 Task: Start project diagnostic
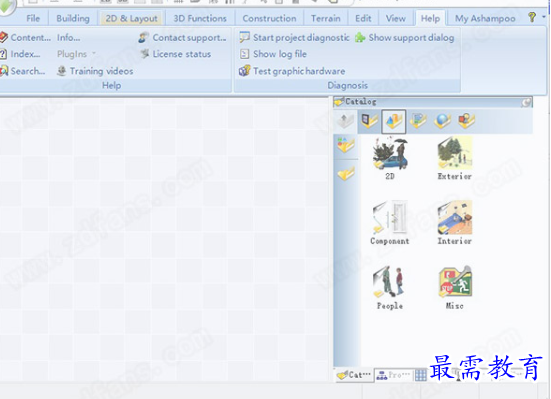click(x=301, y=37)
